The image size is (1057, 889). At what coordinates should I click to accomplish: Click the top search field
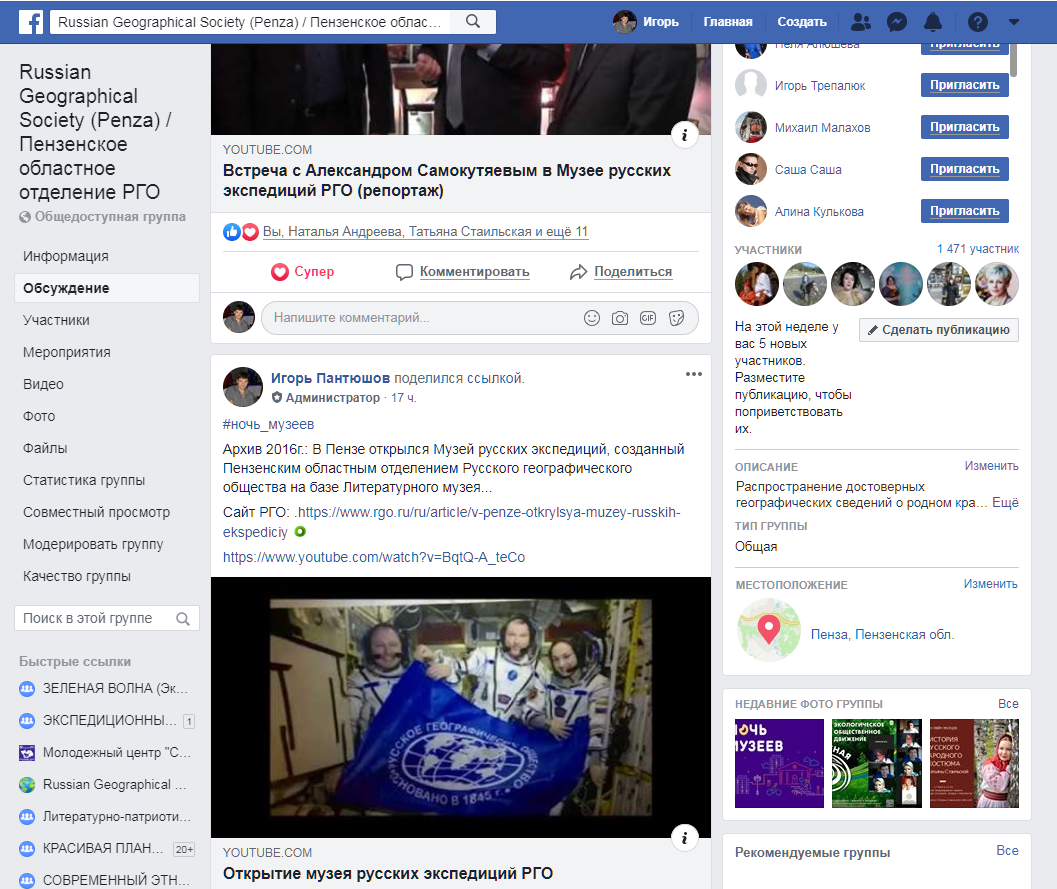coord(250,22)
